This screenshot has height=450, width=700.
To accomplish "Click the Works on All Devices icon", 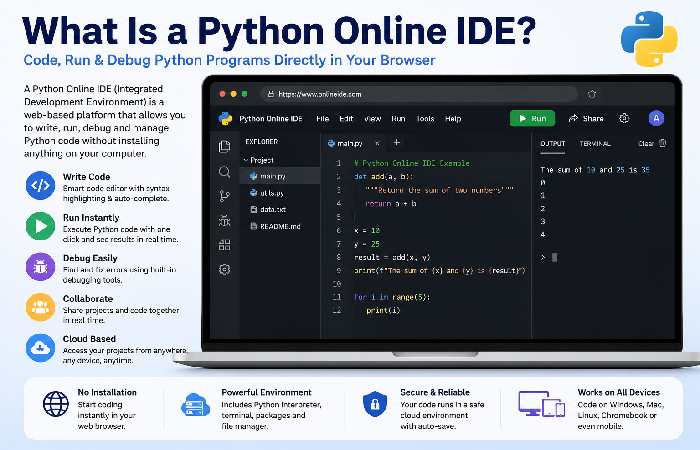I will point(542,404).
